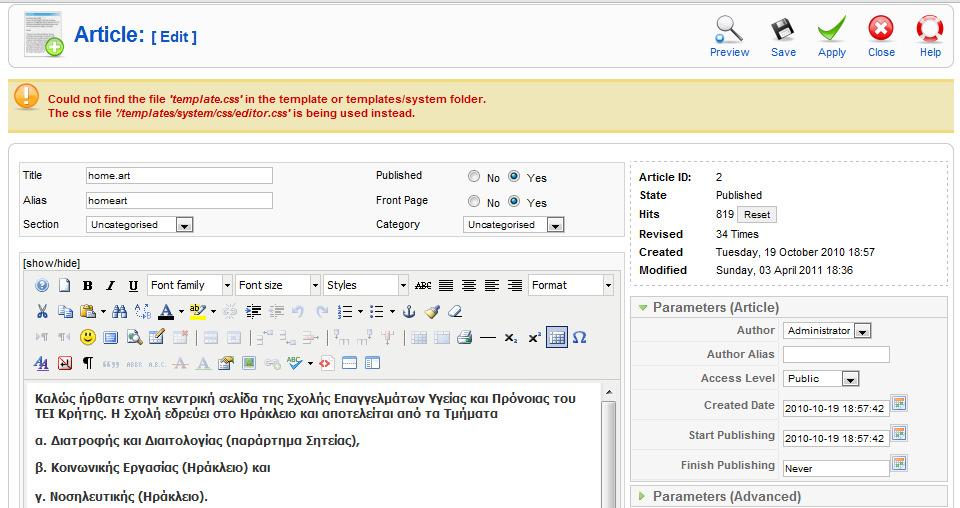Open the Access Level dropdown
Viewport: 960px width, 508px height.
(x=821, y=379)
